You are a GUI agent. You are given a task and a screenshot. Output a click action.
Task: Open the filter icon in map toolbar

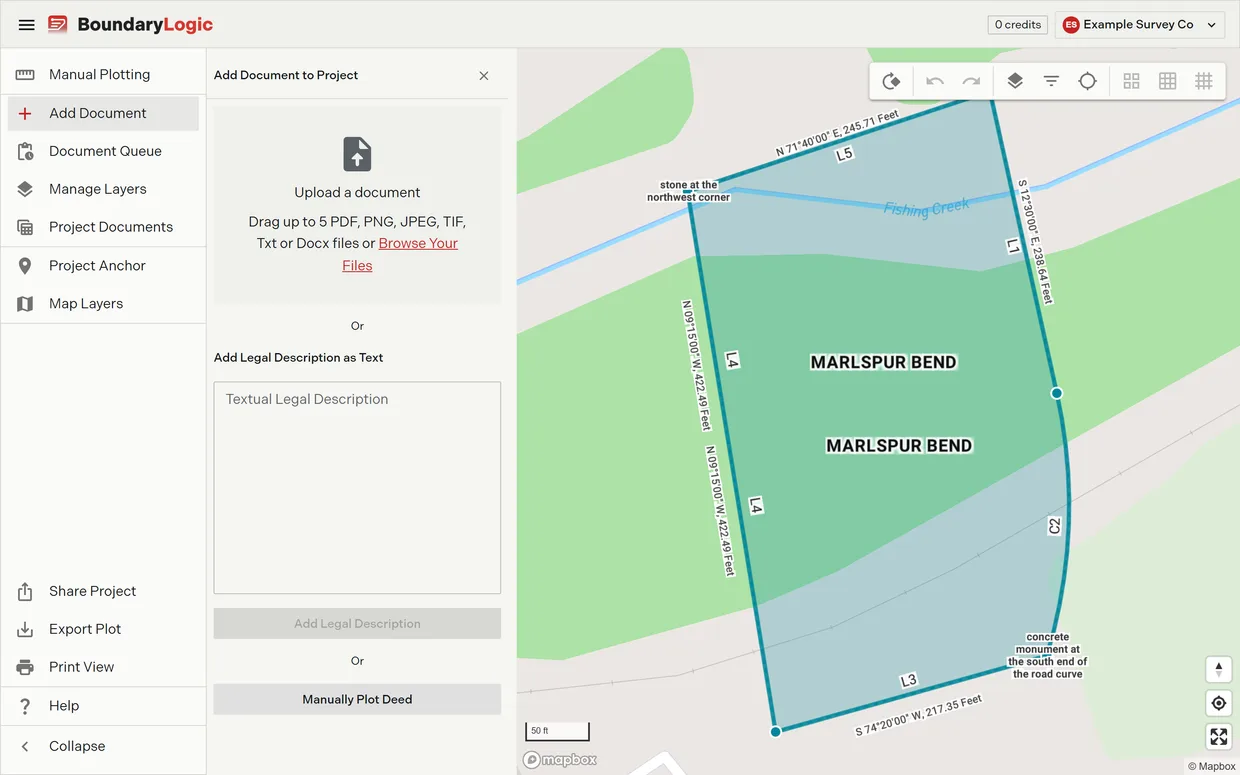tap(1051, 82)
